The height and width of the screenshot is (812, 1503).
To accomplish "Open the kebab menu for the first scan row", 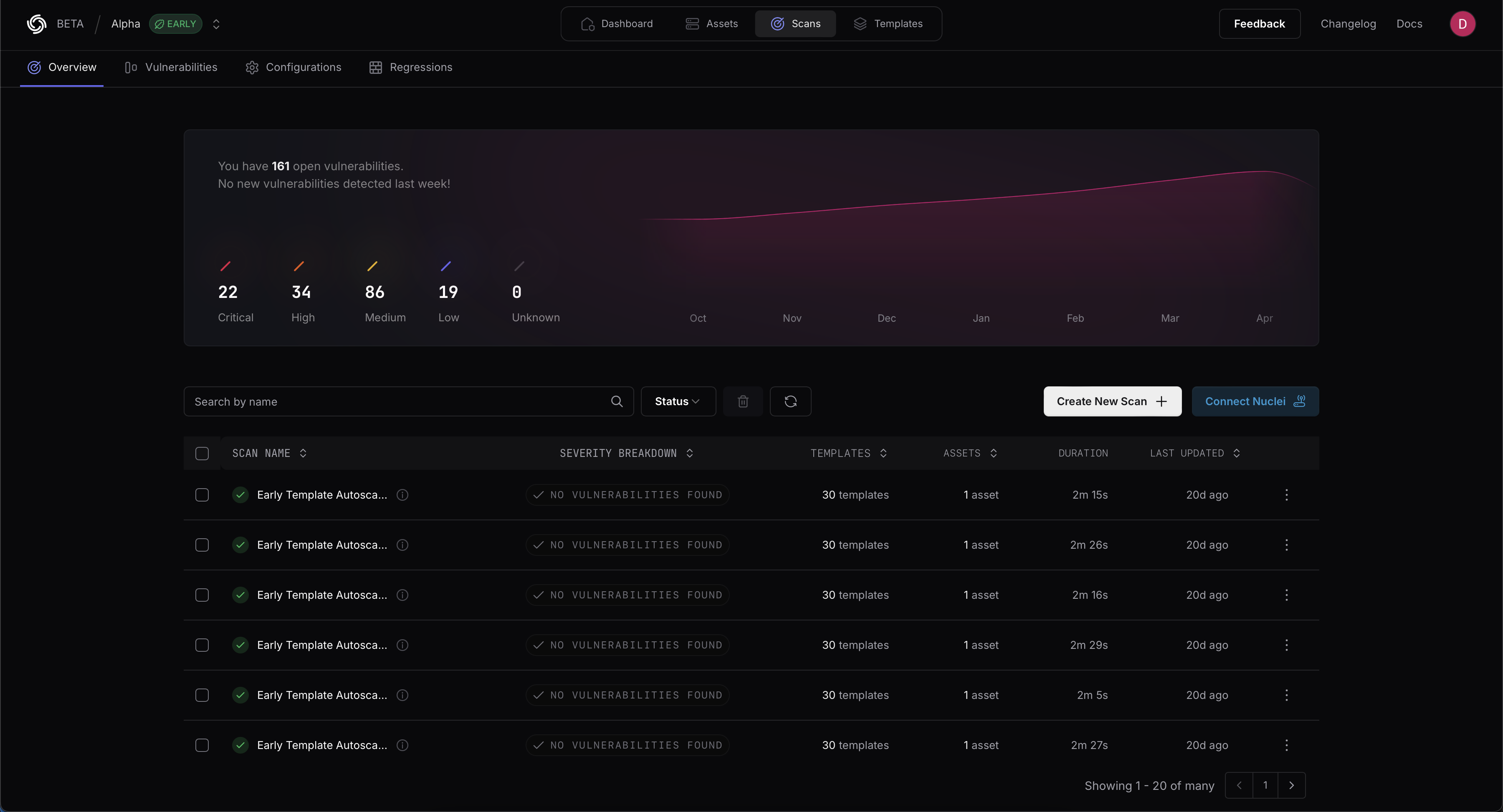I will coord(1287,494).
